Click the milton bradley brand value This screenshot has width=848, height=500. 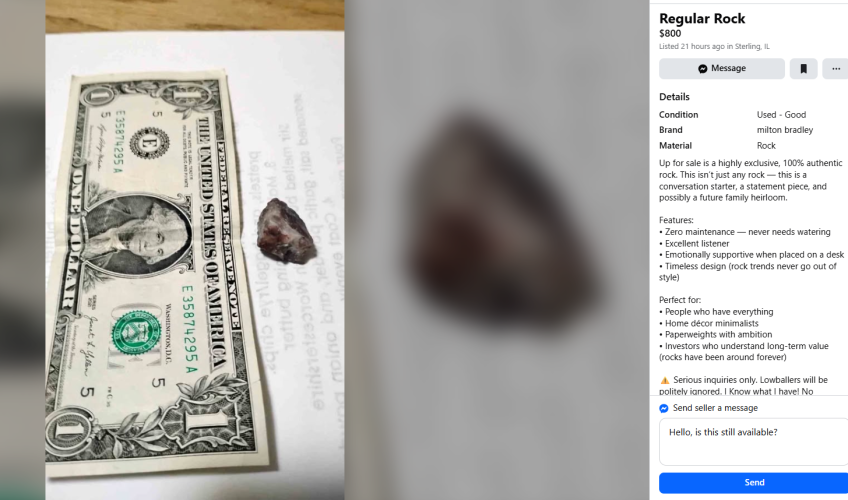[785, 130]
